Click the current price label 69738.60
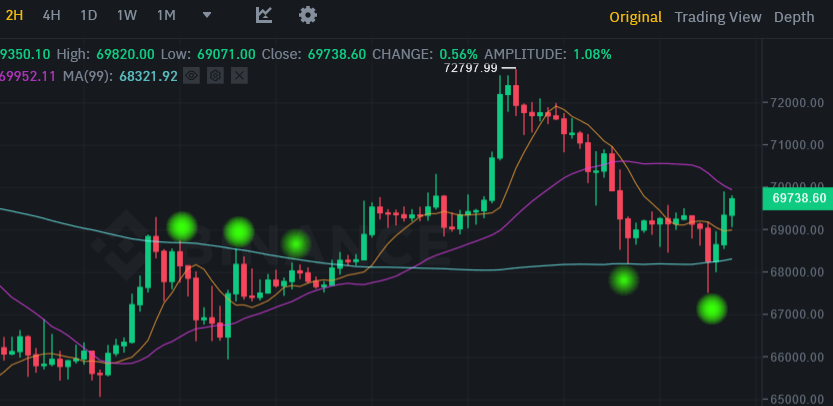Screen dimensions: 833x406 (x=798, y=199)
